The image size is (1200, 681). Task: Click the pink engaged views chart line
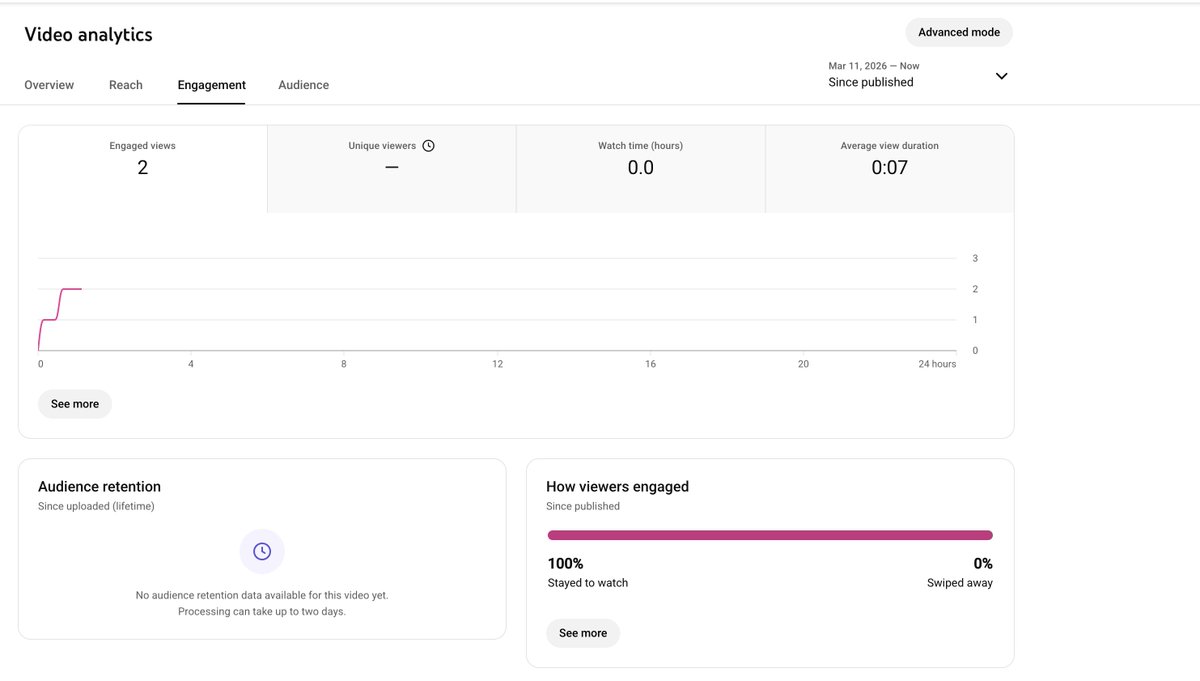pos(59,319)
